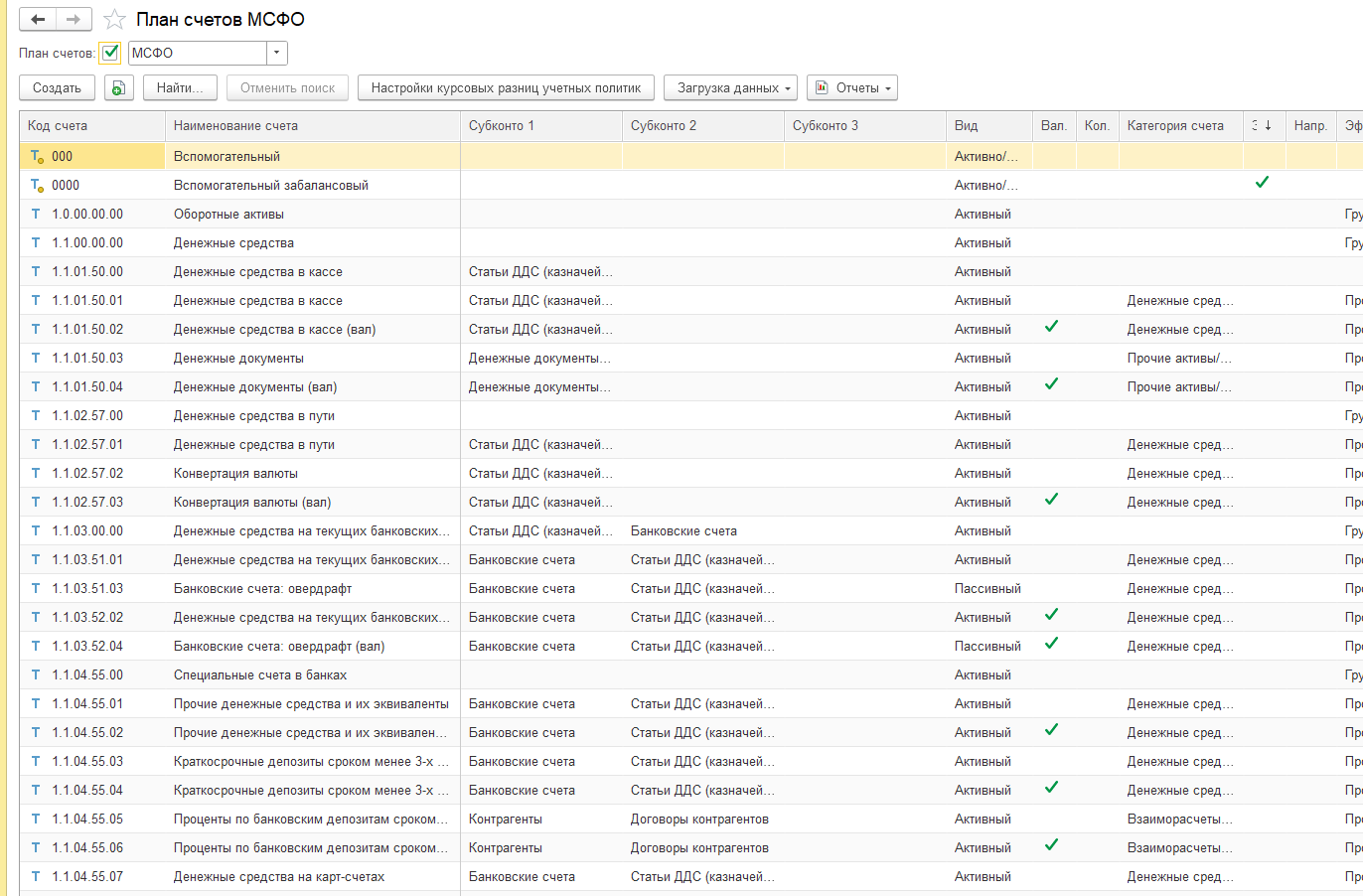The image size is (1363, 896).
Task: Click the Найти... search button
Action: click(180, 88)
